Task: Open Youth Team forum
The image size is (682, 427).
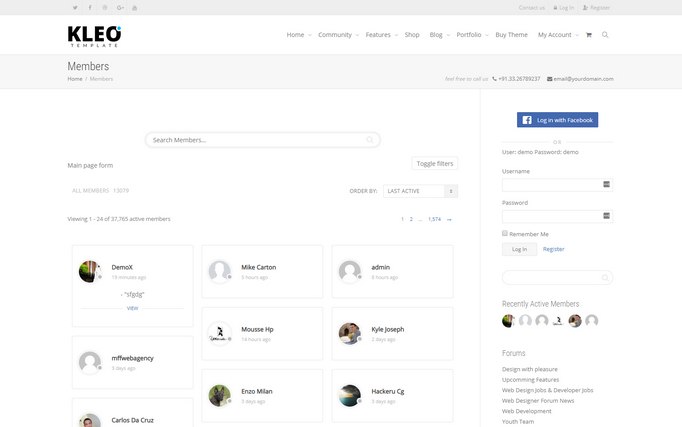Action: tap(518, 421)
